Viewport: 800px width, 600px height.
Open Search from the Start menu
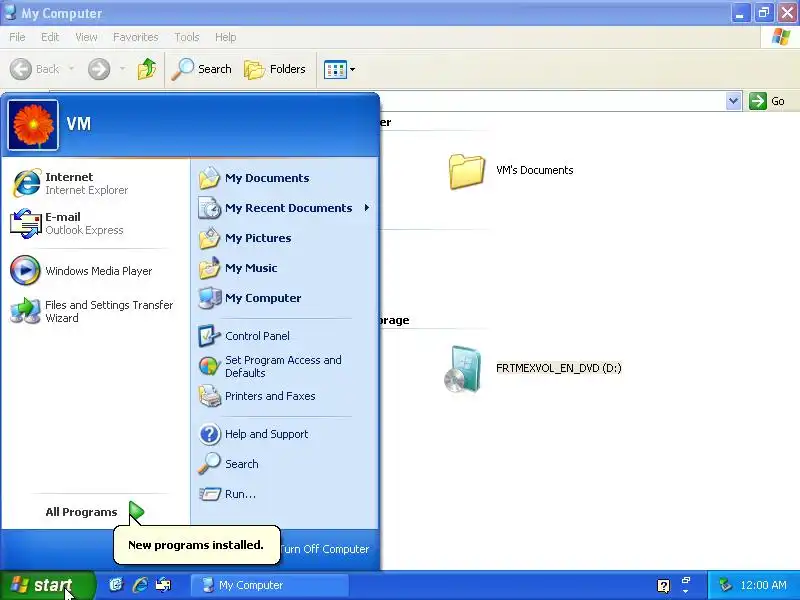284,464
